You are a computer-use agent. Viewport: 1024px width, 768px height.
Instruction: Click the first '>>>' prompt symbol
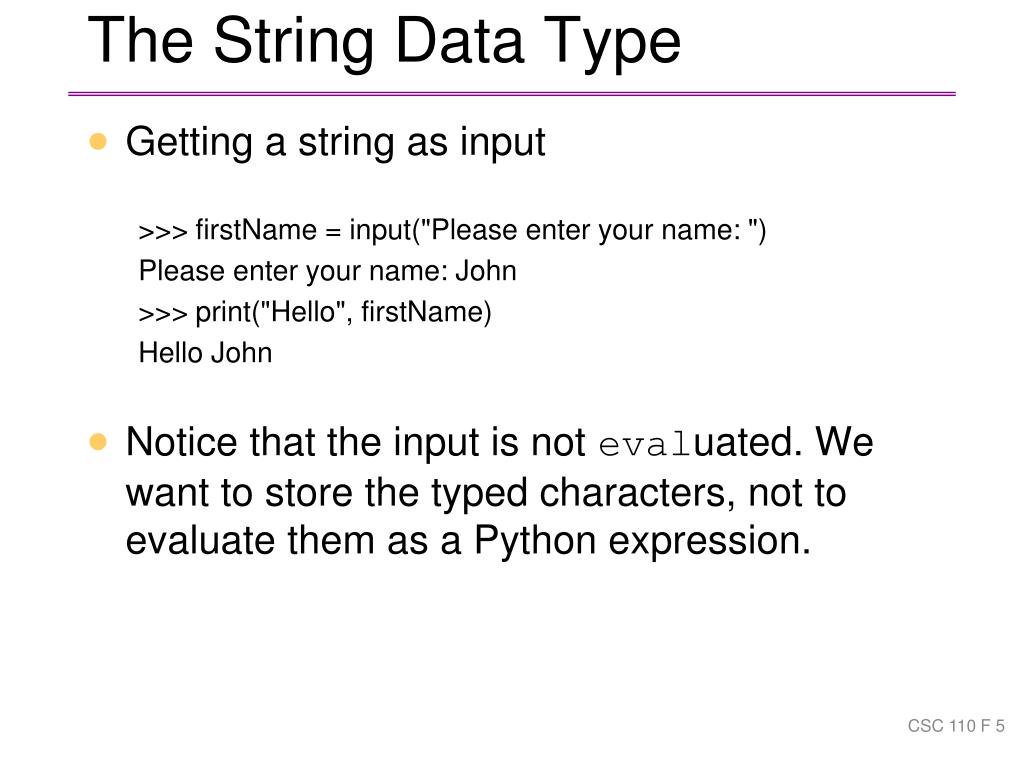click(163, 232)
